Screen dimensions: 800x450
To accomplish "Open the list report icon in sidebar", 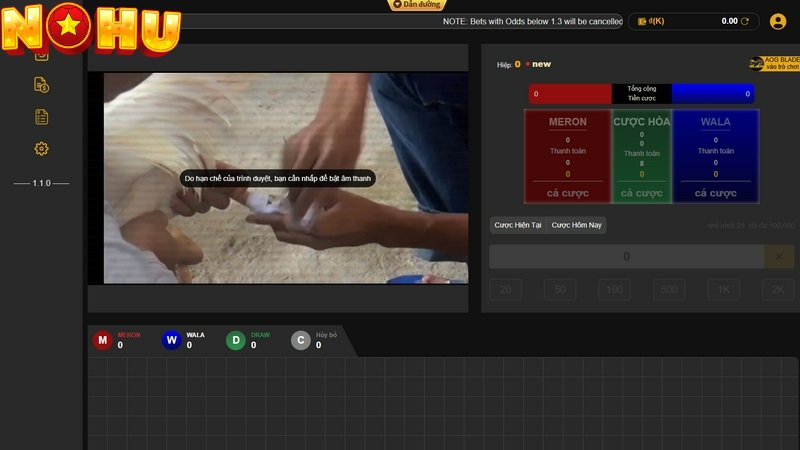I will tap(41, 117).
